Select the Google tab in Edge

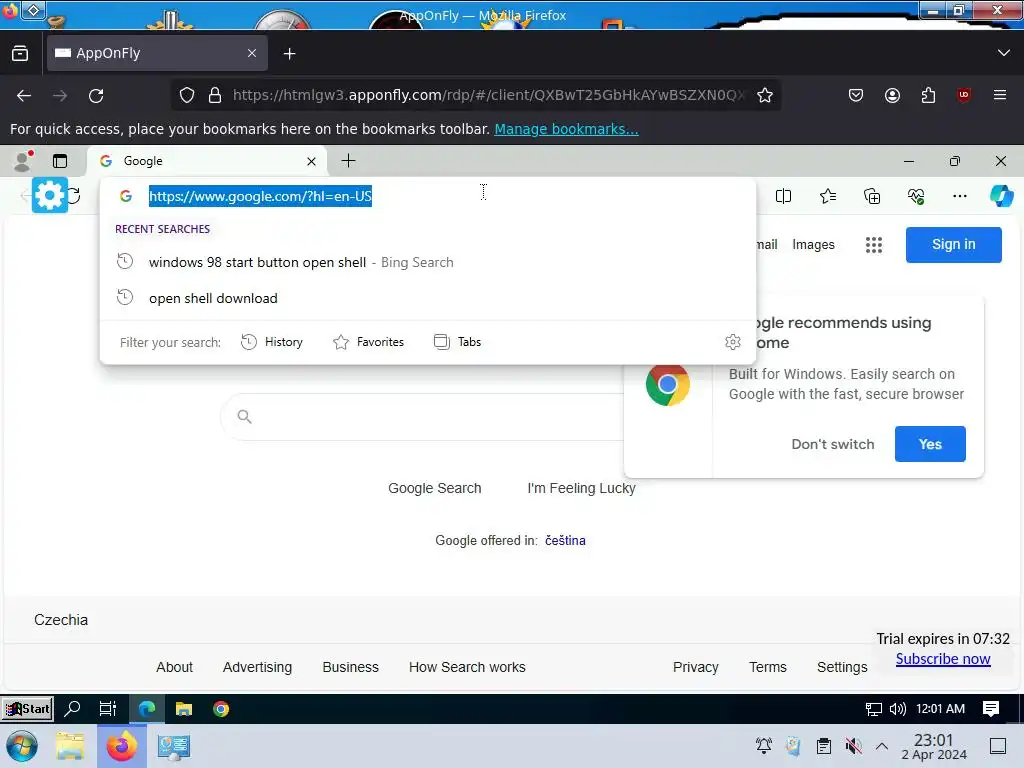click(207, 161)
